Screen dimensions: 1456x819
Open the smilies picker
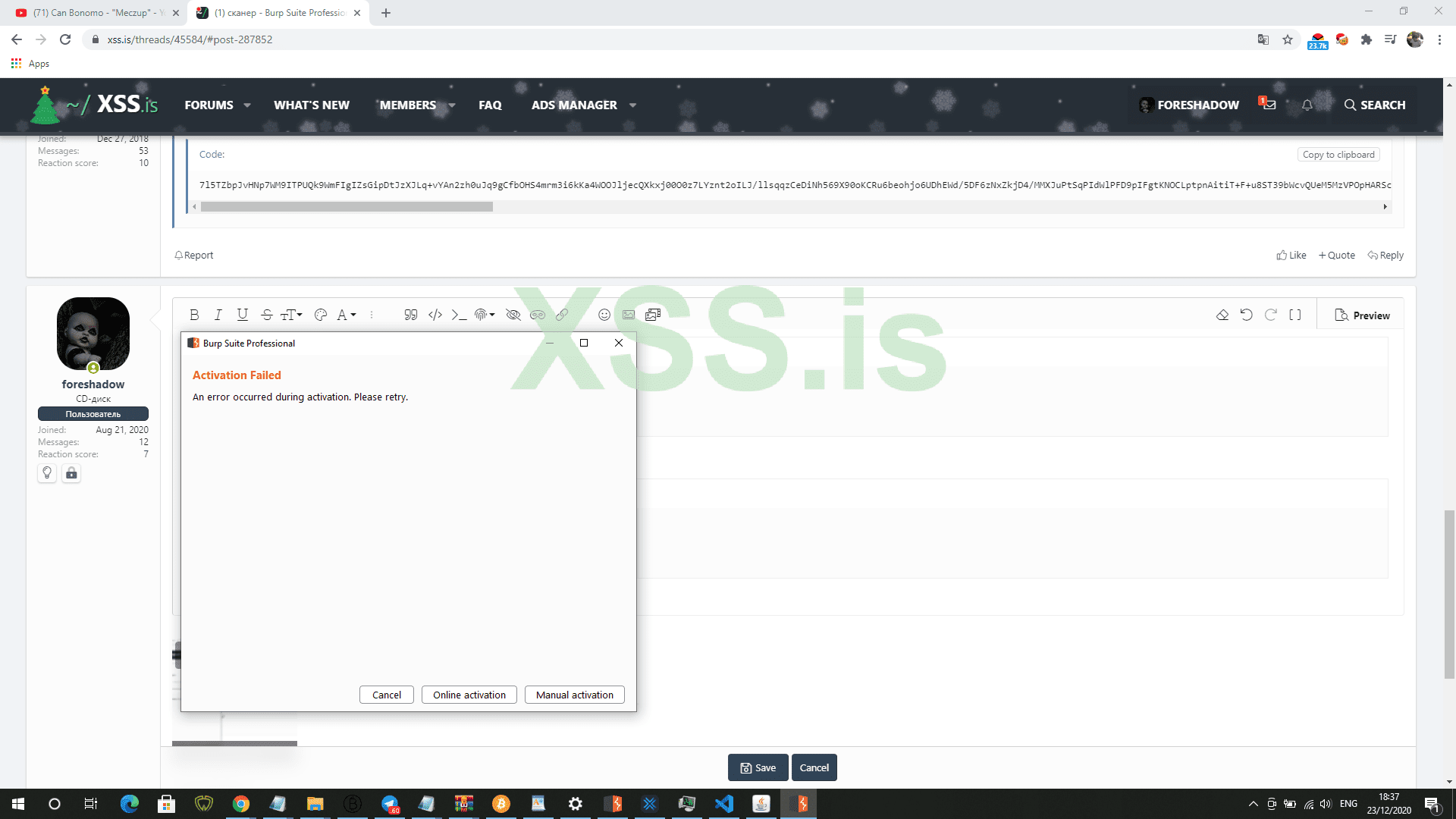604,315
